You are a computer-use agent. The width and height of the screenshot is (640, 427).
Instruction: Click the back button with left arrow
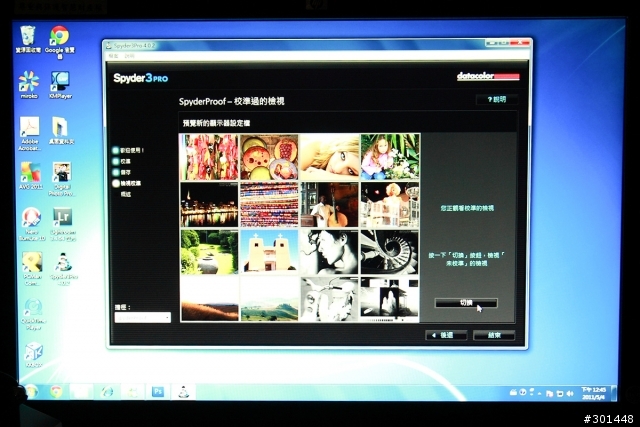pyautogui.click(x=446, y=335)
